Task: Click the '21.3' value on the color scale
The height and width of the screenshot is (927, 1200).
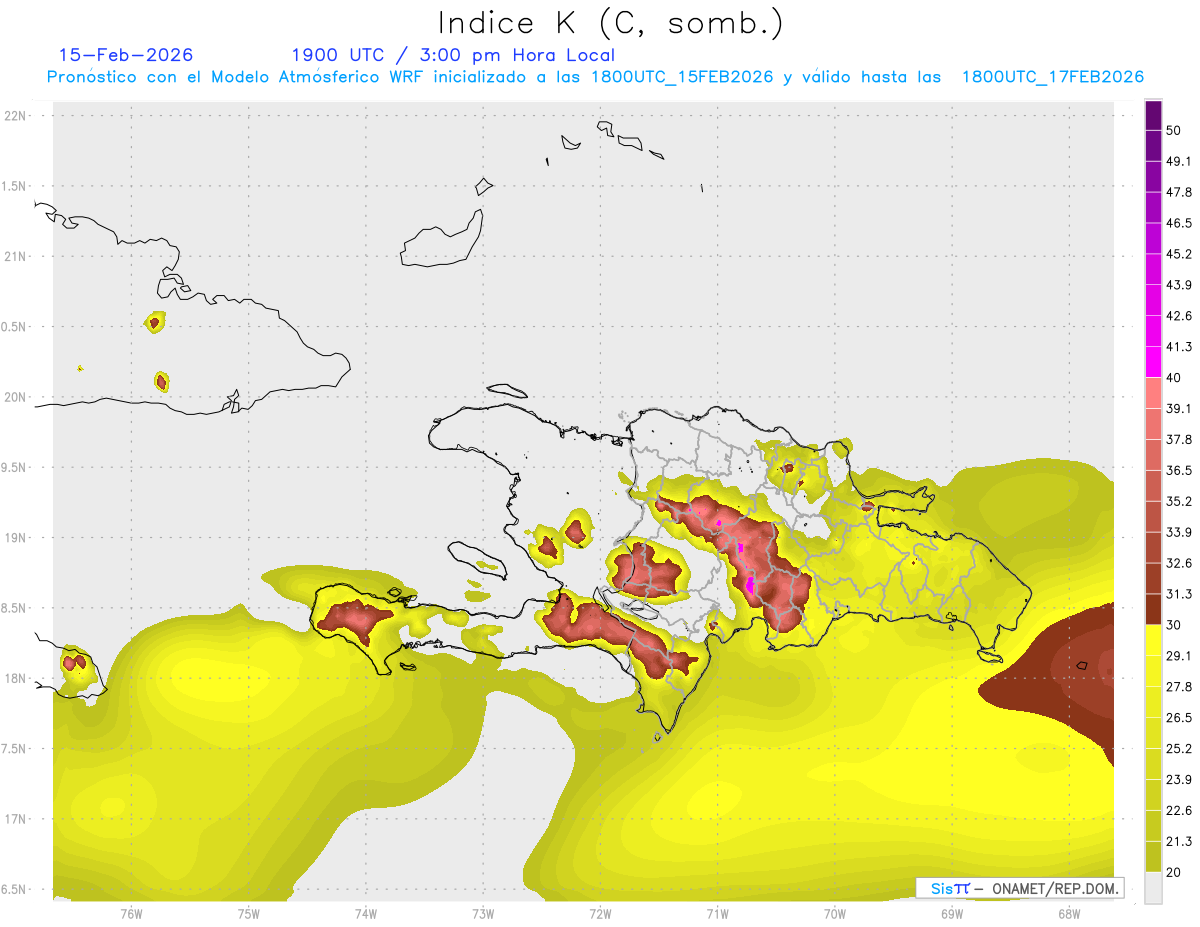Action: click(x=1178, y=841)
